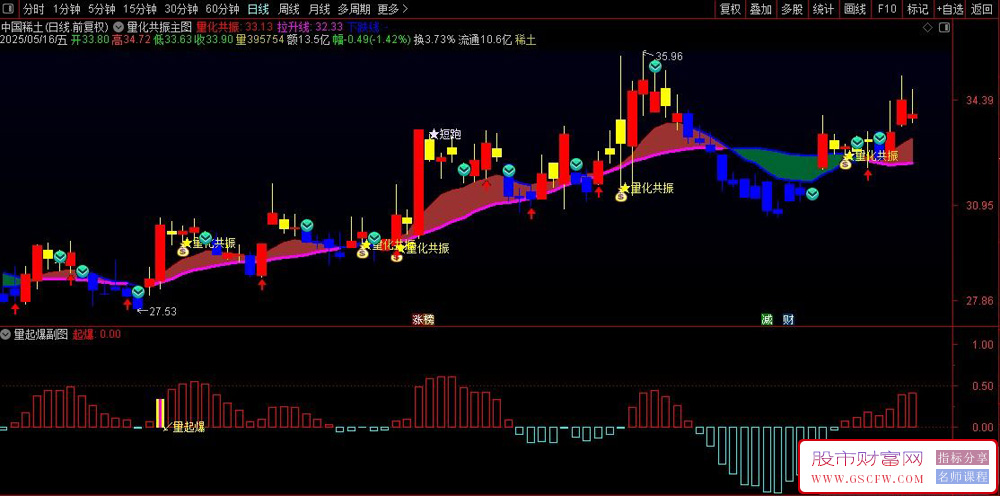This screenshot has height=496, width=1000.
Task: Open the 统计 statistics tool
Action: [823, 9]
